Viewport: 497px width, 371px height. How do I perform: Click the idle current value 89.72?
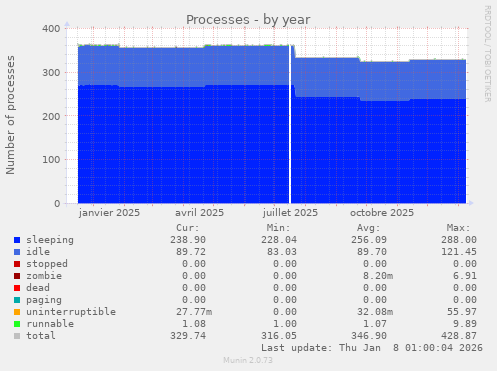(191, 252)
